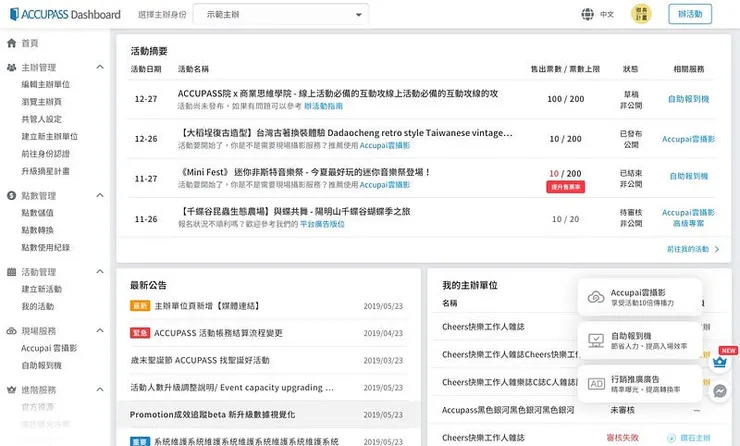Click the 辦活動 button
This screenshot has width=740, height=446.
tap(690, 14)
